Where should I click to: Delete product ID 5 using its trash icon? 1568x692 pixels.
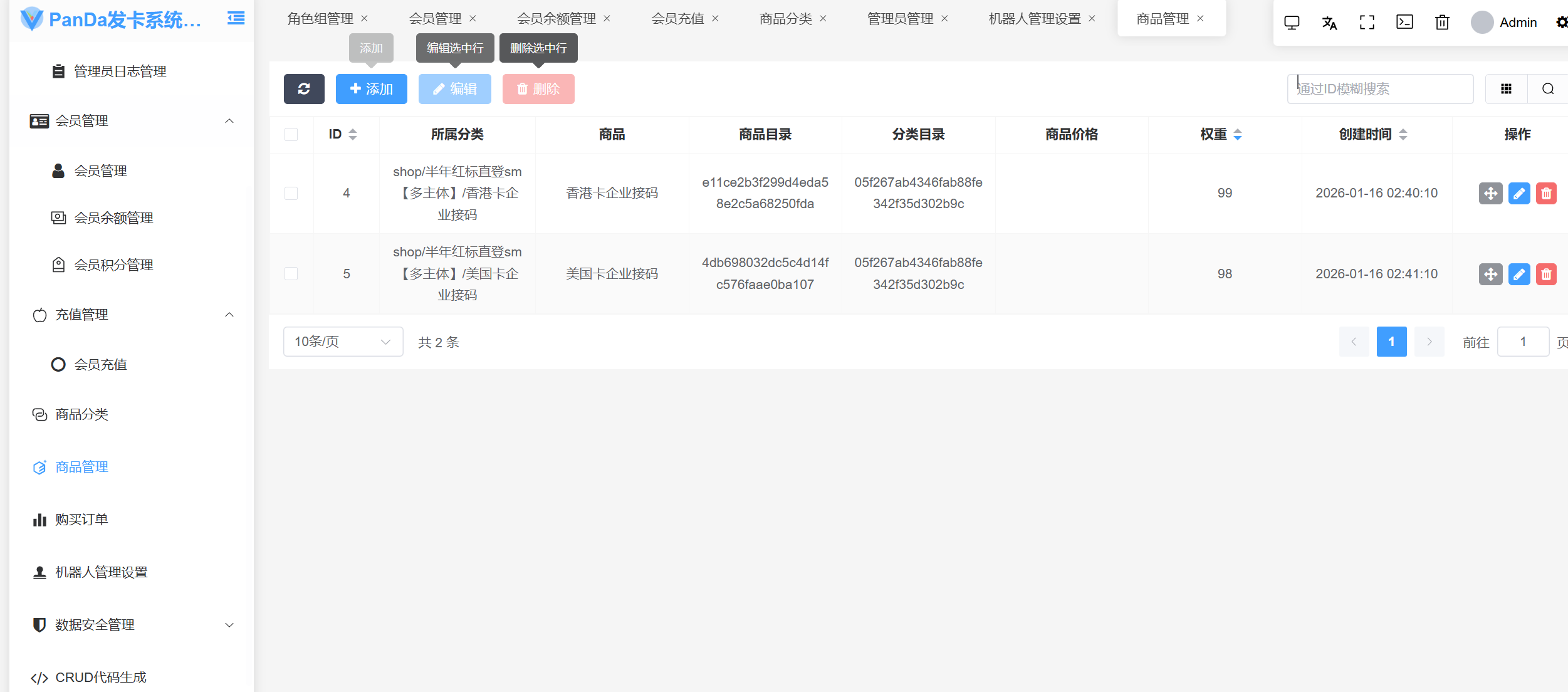1547,274
